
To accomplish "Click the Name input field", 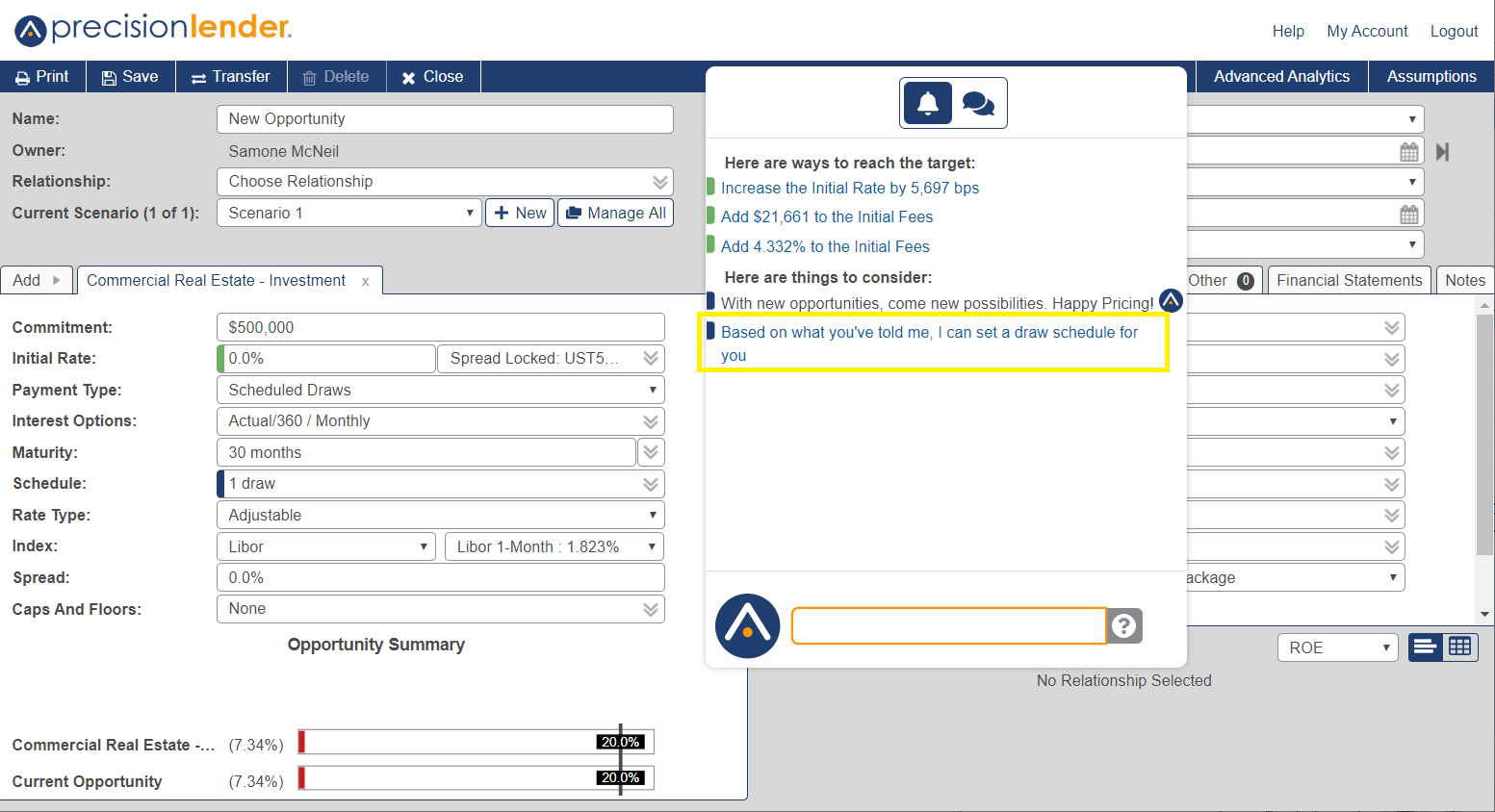I will [445, 119].
